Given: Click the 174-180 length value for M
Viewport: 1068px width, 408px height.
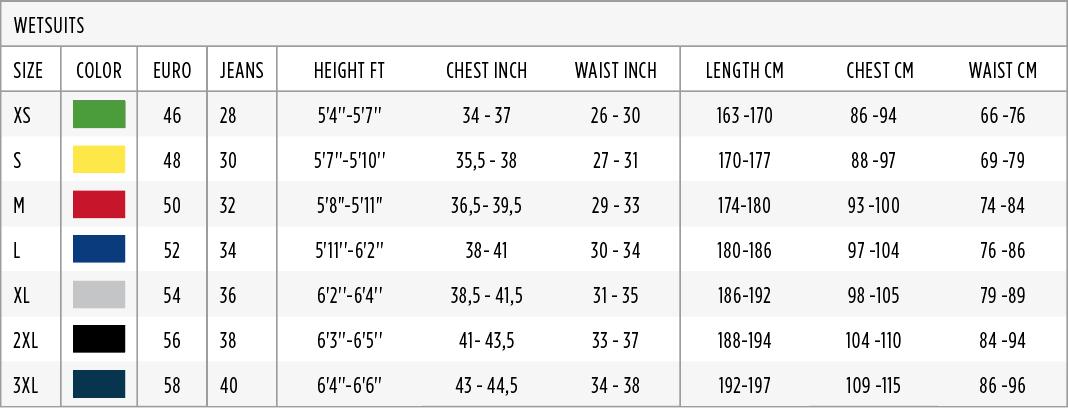Looking at the screenshot, I should 744,206.
